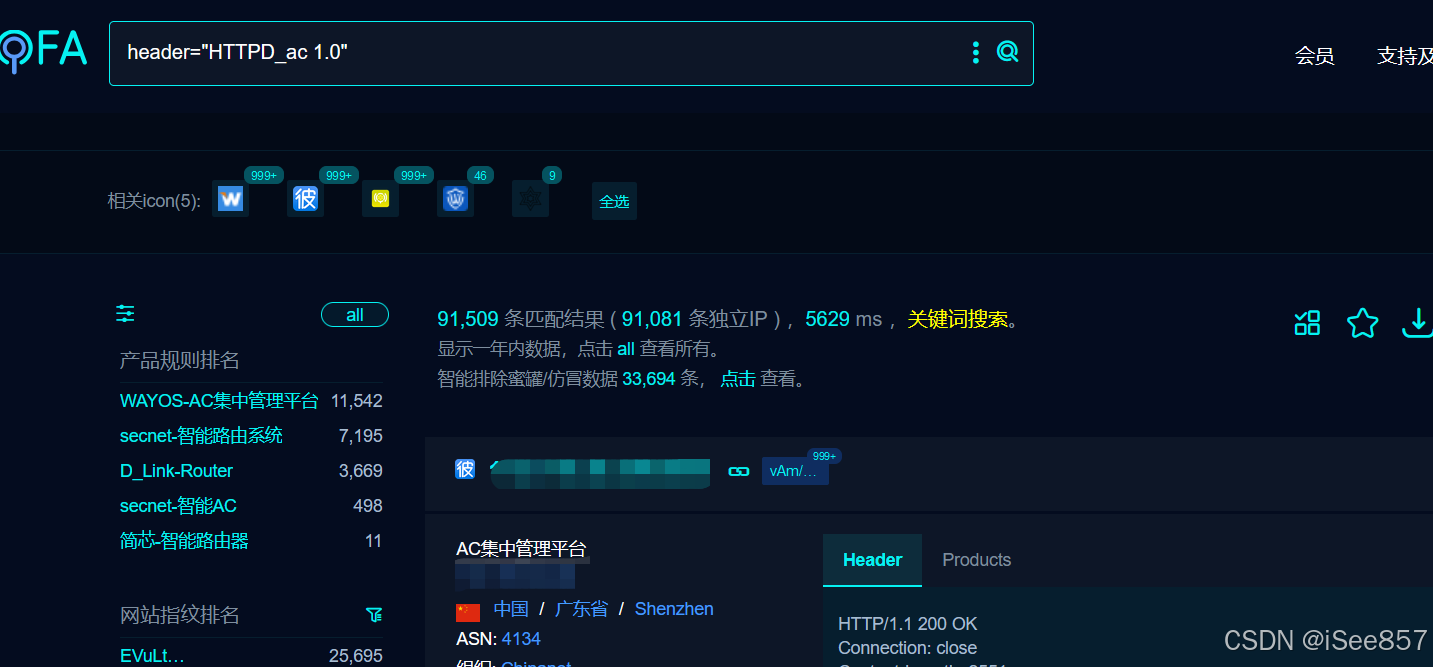Click the 产品规则排名 heading
The width and height of the screenshot is (1433, 667).
click(x=180, y=360)
